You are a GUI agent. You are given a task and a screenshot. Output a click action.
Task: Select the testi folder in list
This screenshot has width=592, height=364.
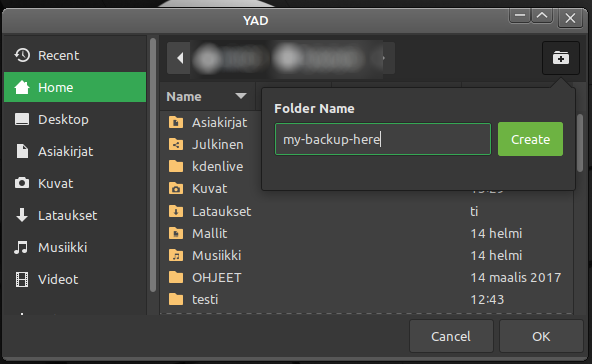click(366, 299)
